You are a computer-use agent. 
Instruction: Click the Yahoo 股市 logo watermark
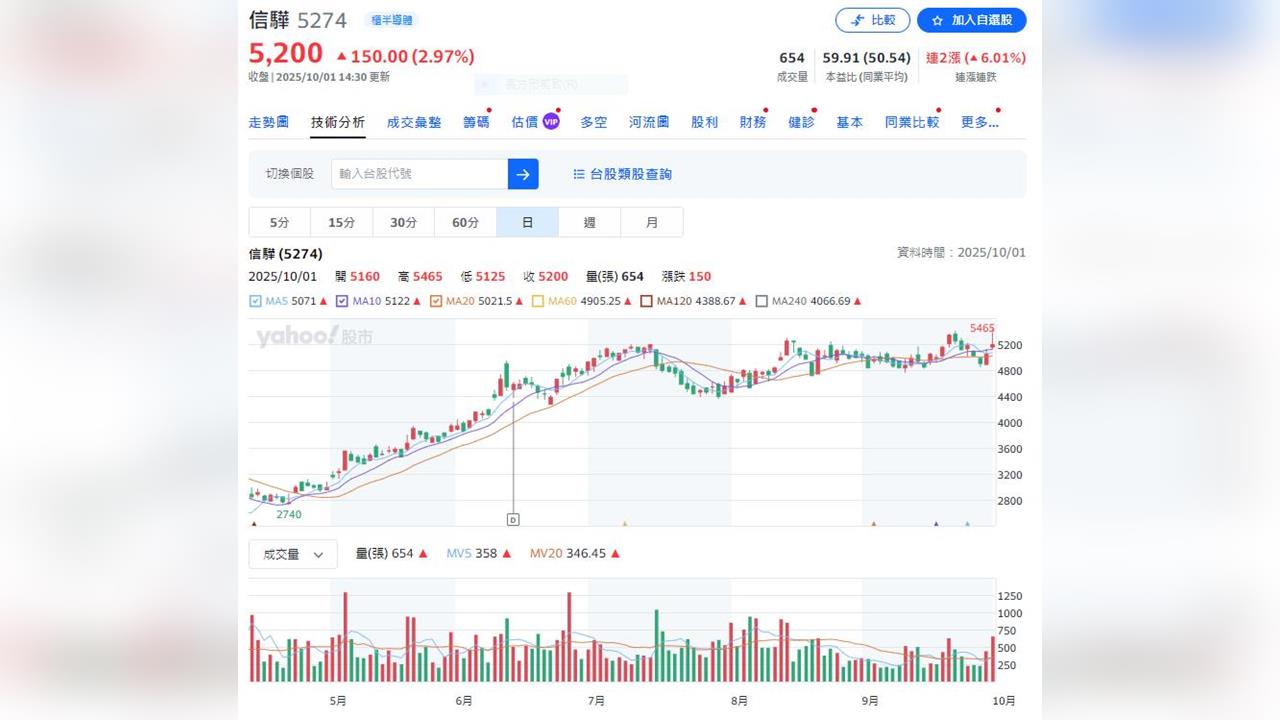[314, 337]
